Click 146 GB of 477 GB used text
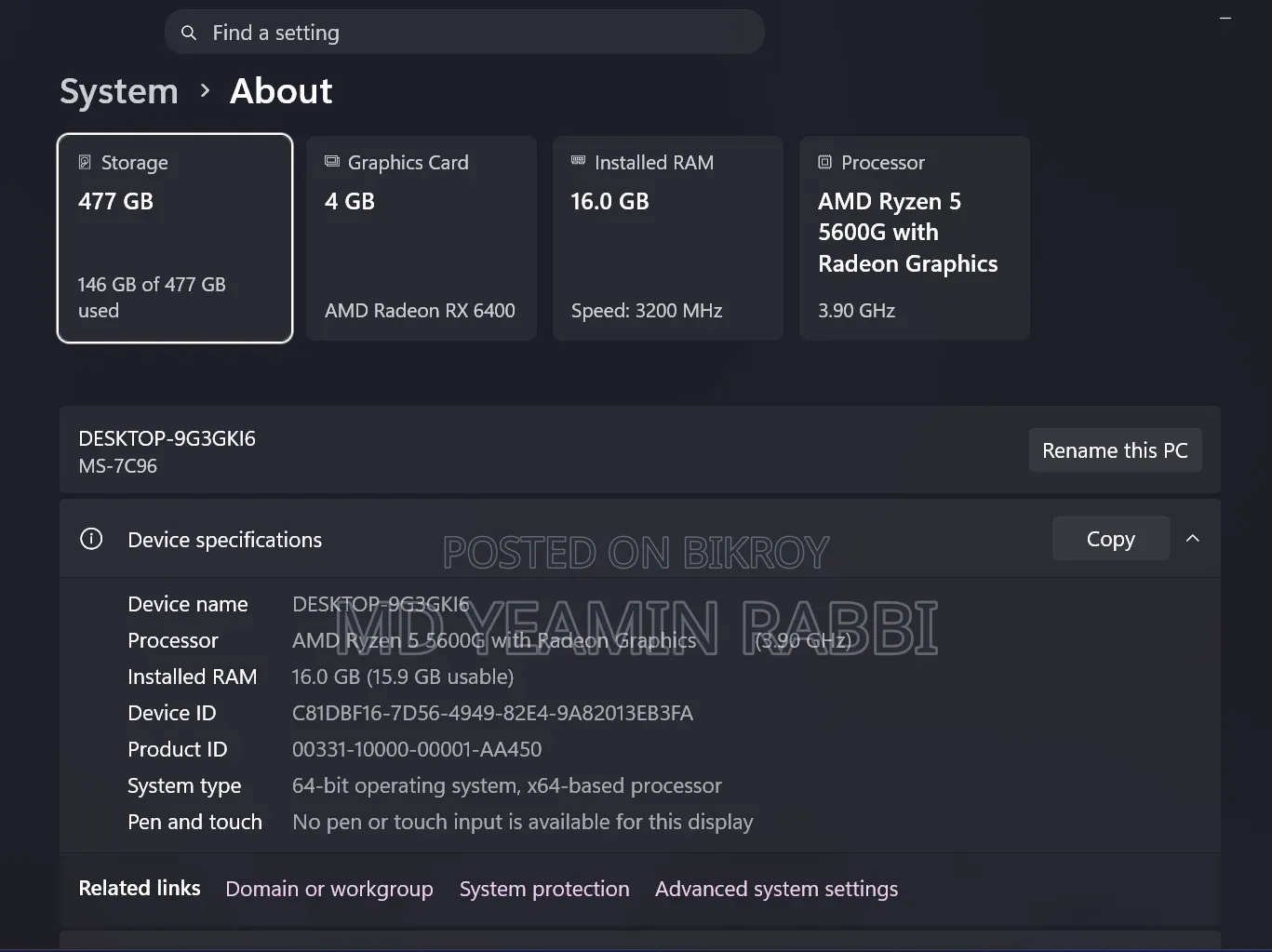 [x=152, y=297]
